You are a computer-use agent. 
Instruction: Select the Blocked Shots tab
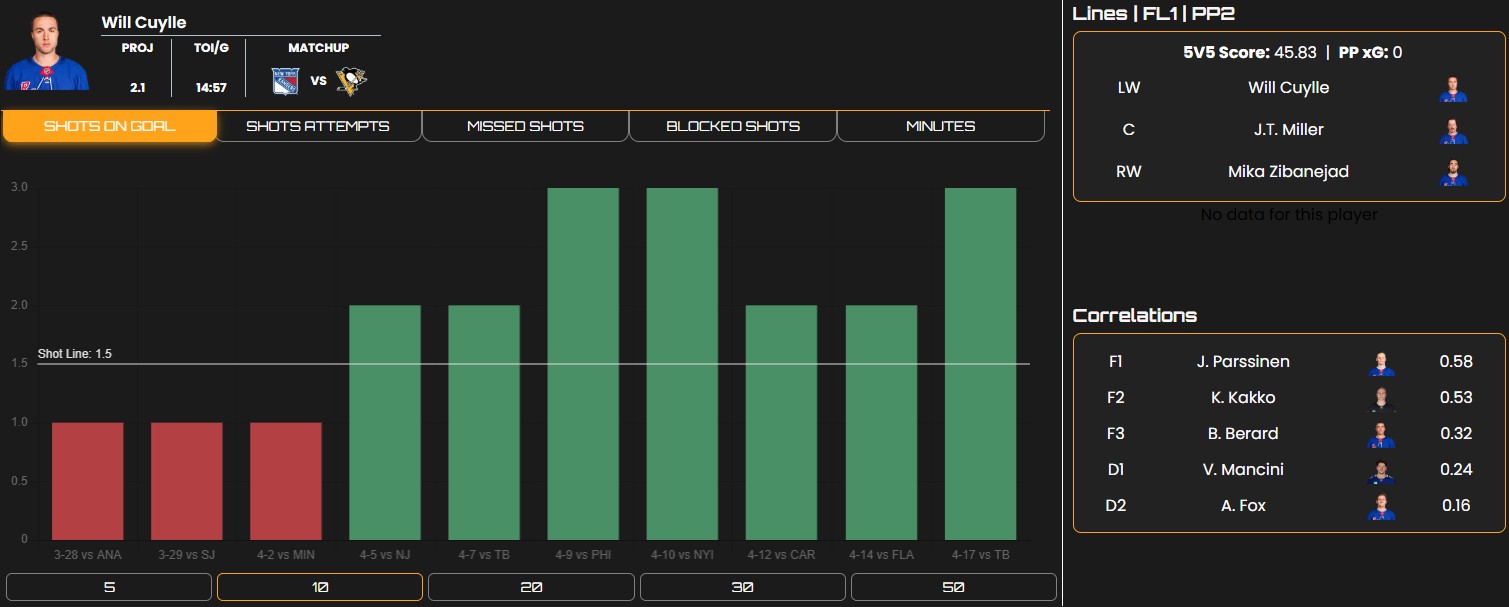(x=732, y=126)
